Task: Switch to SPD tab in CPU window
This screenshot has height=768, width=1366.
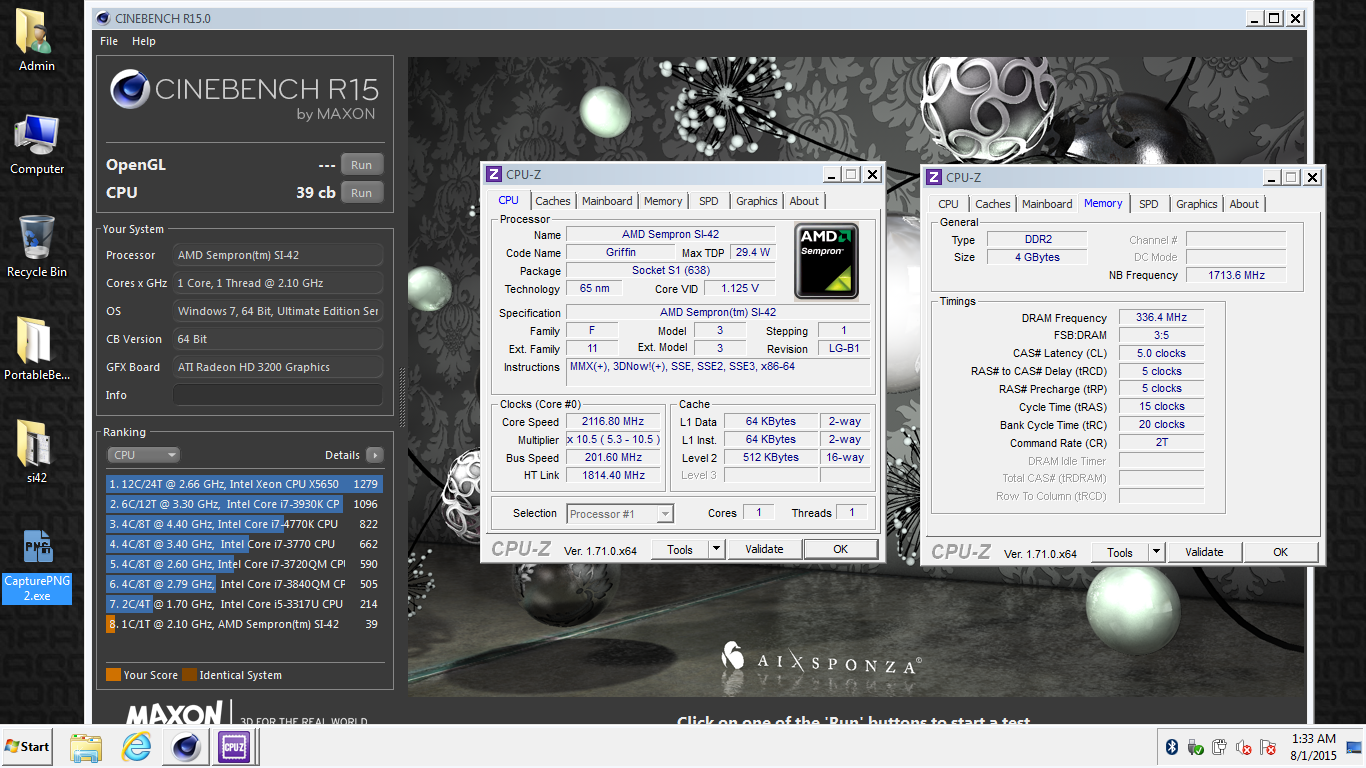Action: point(709,201)
